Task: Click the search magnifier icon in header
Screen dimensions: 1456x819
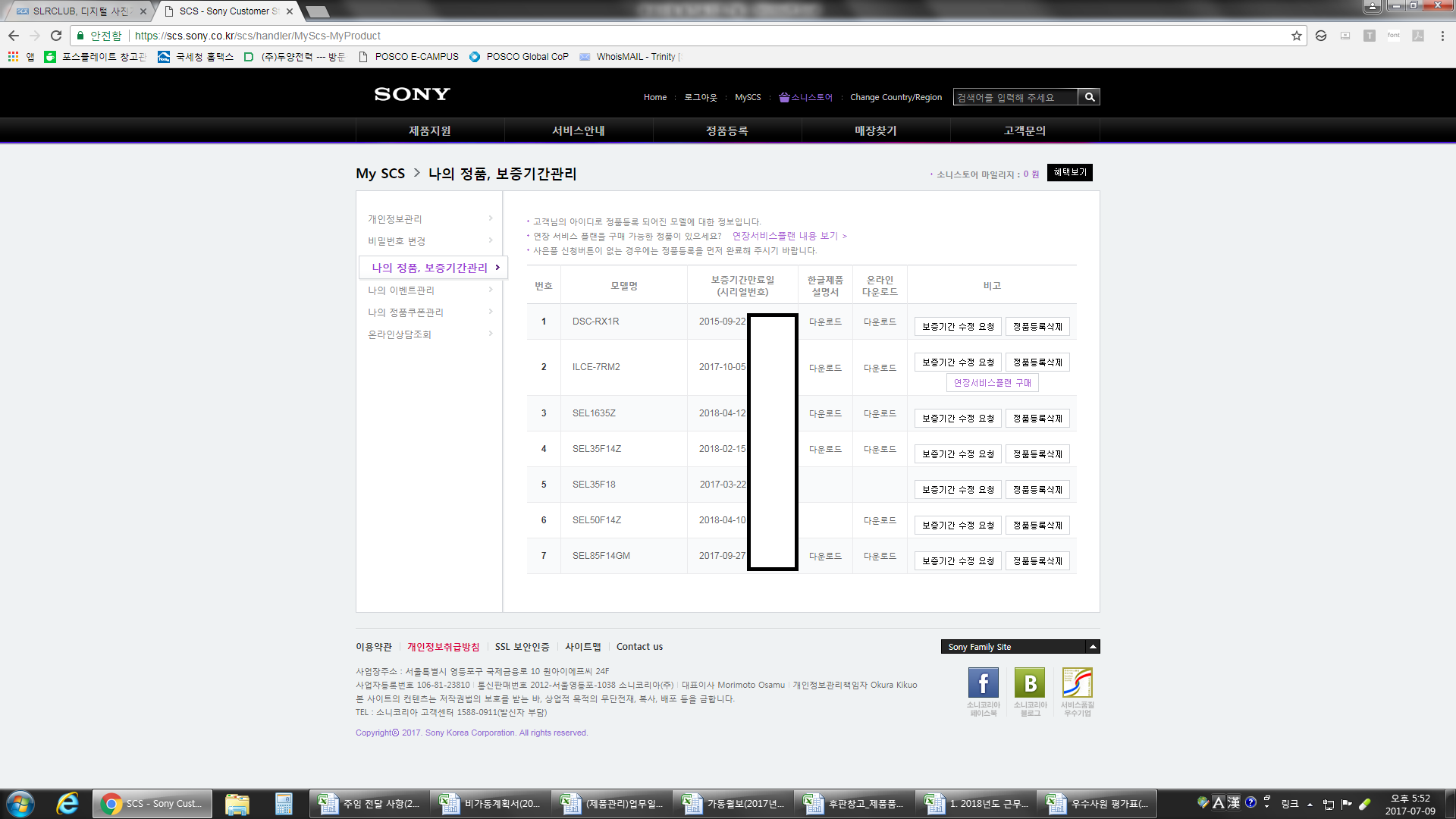Action: tap(1089, 97)
